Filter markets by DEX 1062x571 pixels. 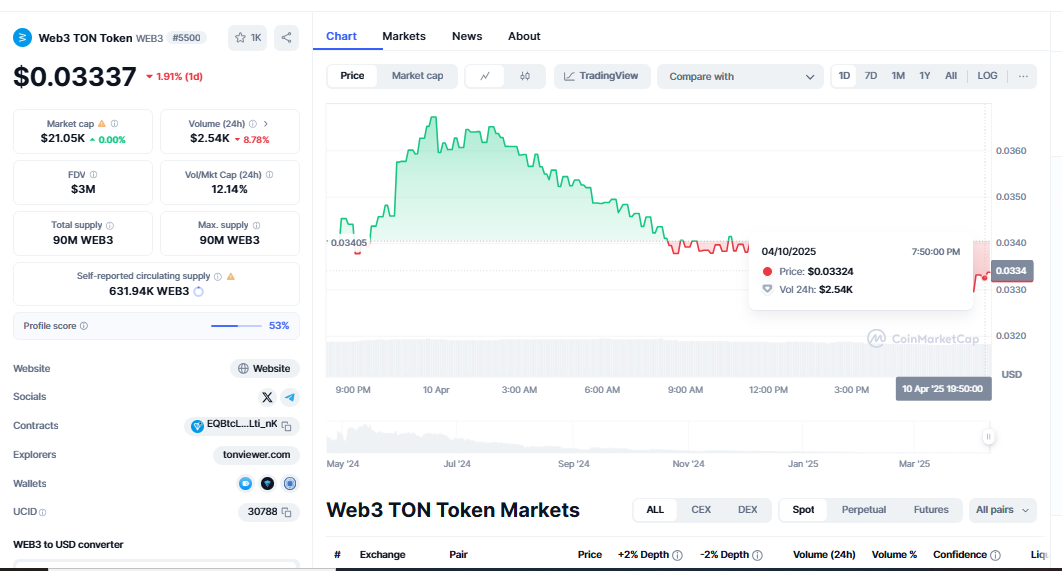[748, 510]
